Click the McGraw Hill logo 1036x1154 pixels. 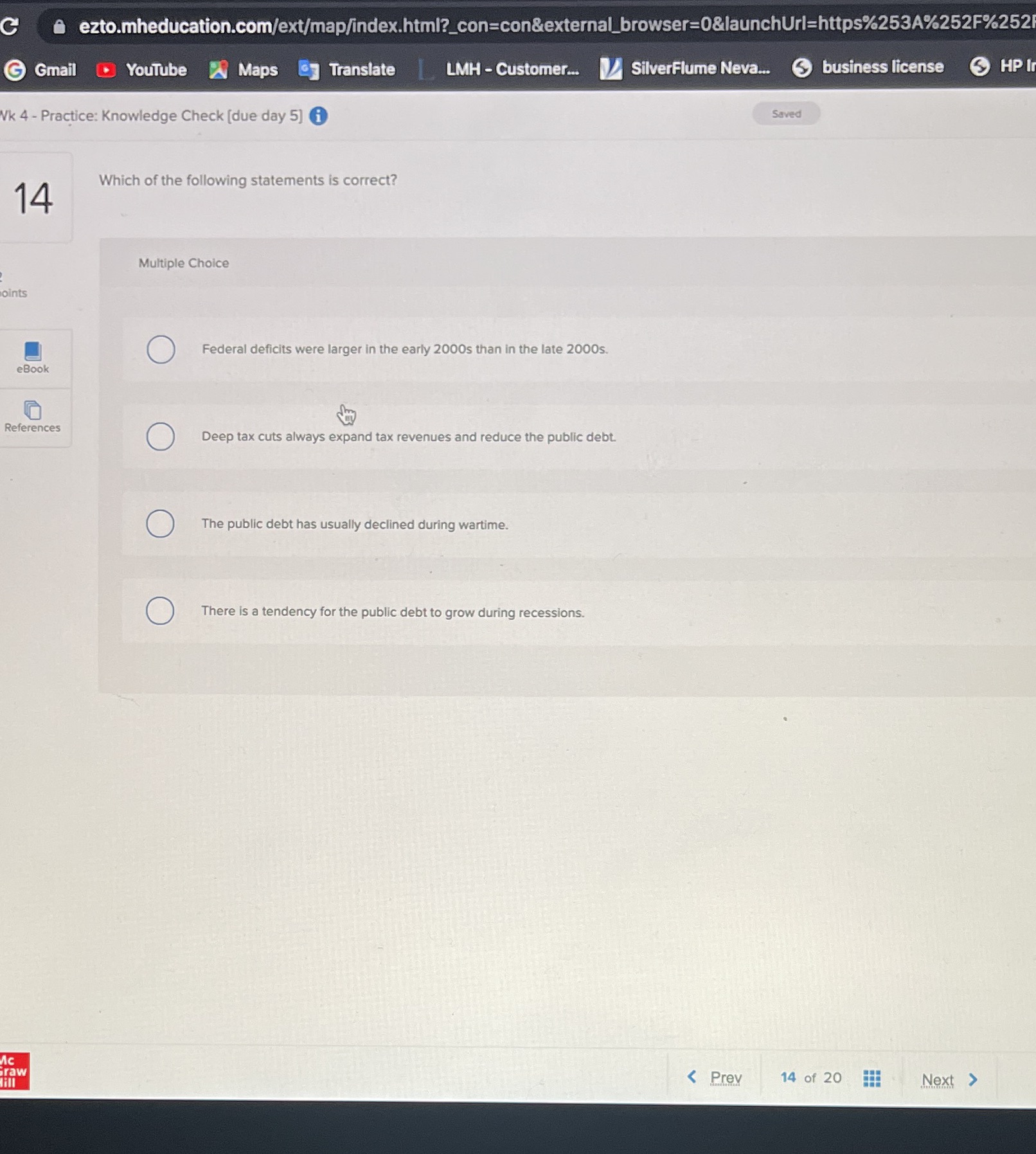click(14, 1070)
